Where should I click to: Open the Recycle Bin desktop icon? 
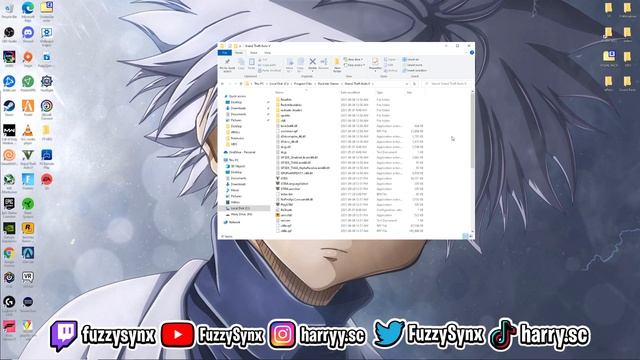coord(9,9)
